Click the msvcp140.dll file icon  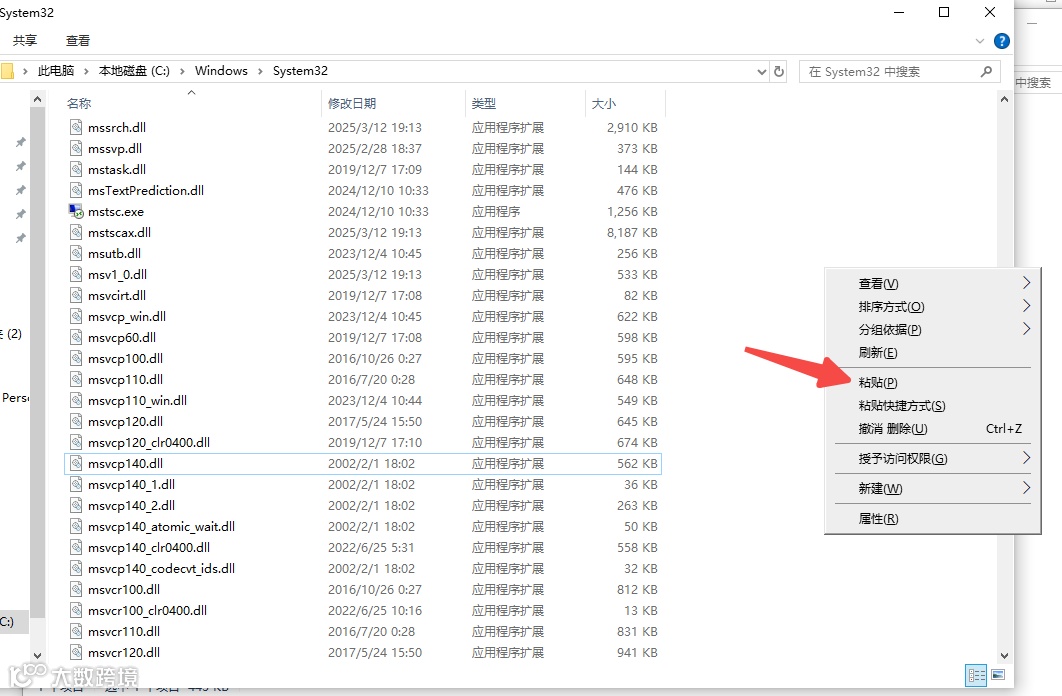point(76,463)
